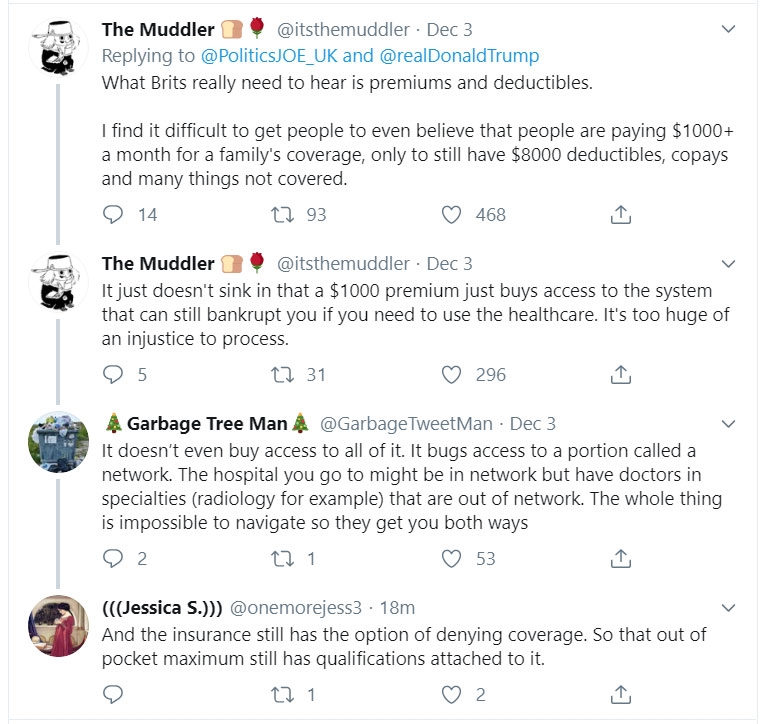
Task: Open more options on The Muddler's first tweet
Action: pyautogui.click(x=729, y=30)
